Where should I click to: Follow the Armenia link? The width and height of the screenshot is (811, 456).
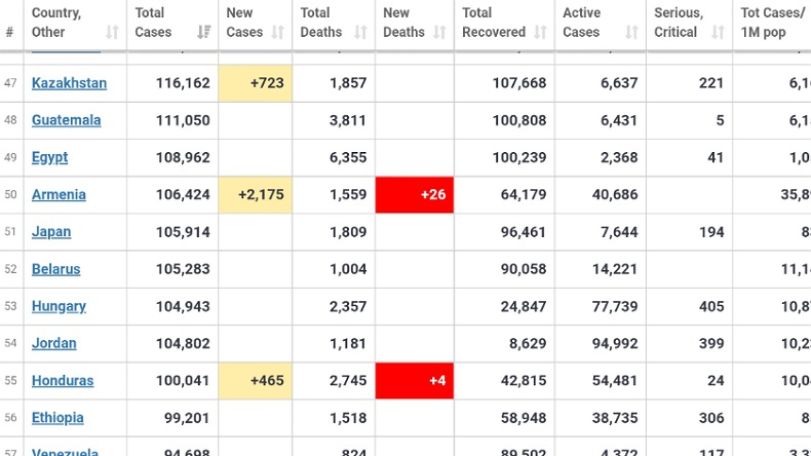click(x=59, y=195)
